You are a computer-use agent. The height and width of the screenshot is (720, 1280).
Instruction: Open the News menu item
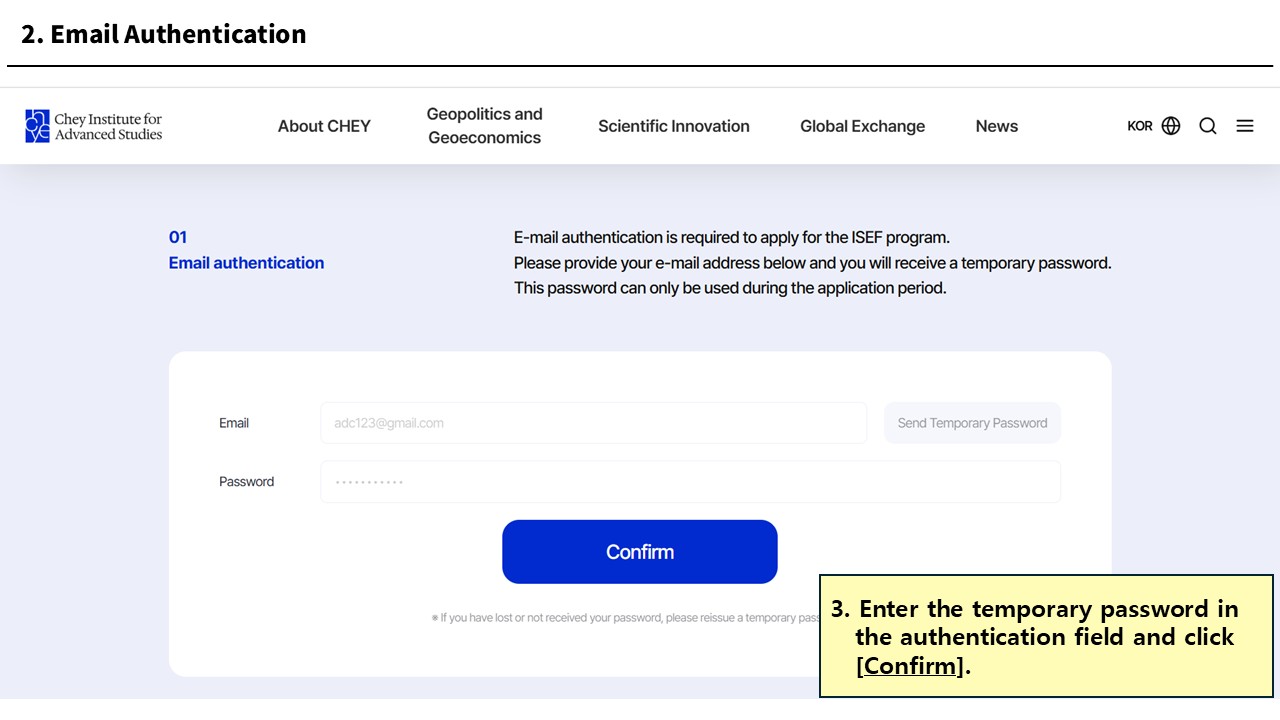pyautogui.click(x=997, y=126)
